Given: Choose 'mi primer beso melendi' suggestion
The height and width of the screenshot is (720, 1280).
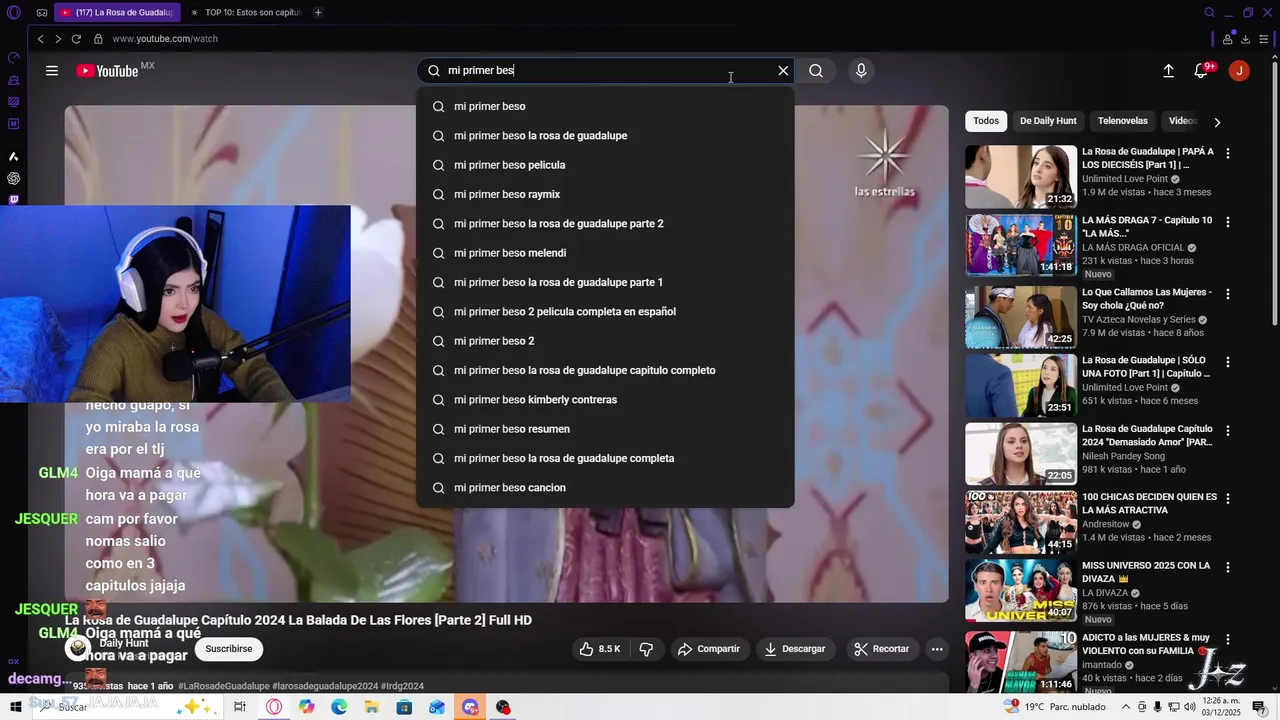Looking at the screenshot, I should 605,253.
